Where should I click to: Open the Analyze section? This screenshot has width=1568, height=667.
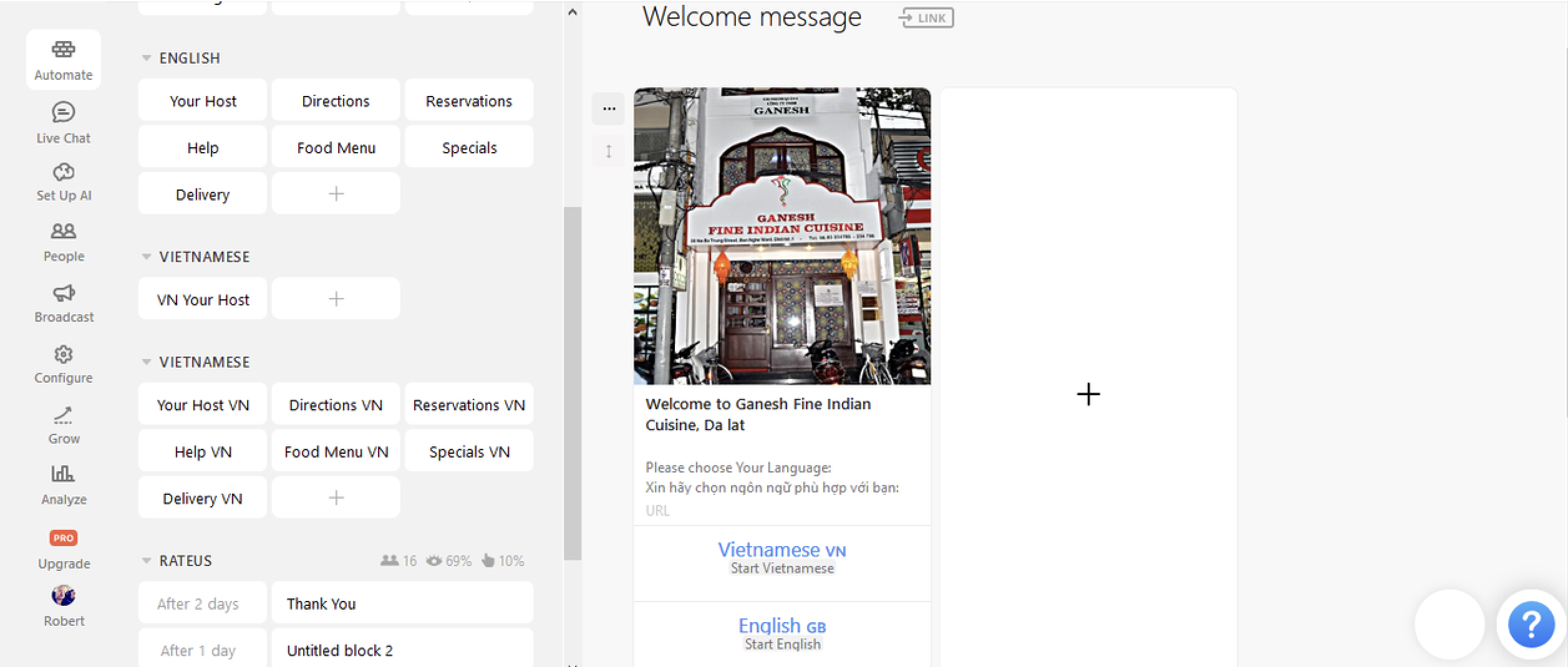(x=63, y=486)
